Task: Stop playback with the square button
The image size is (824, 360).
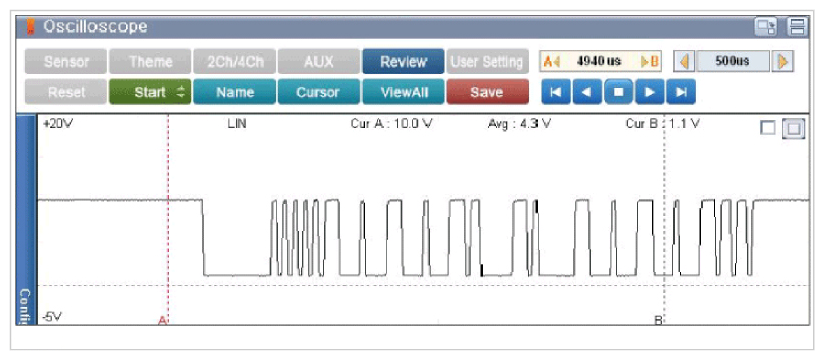Action: [619, 92]
